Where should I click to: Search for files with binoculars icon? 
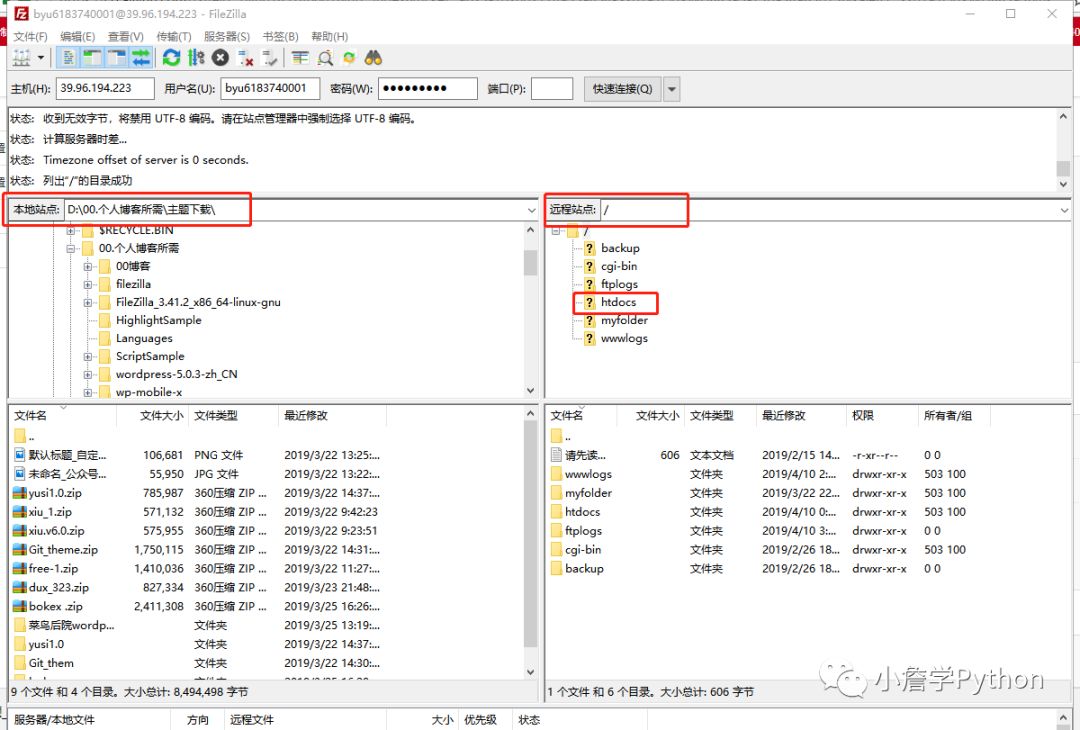pos(373,58)
